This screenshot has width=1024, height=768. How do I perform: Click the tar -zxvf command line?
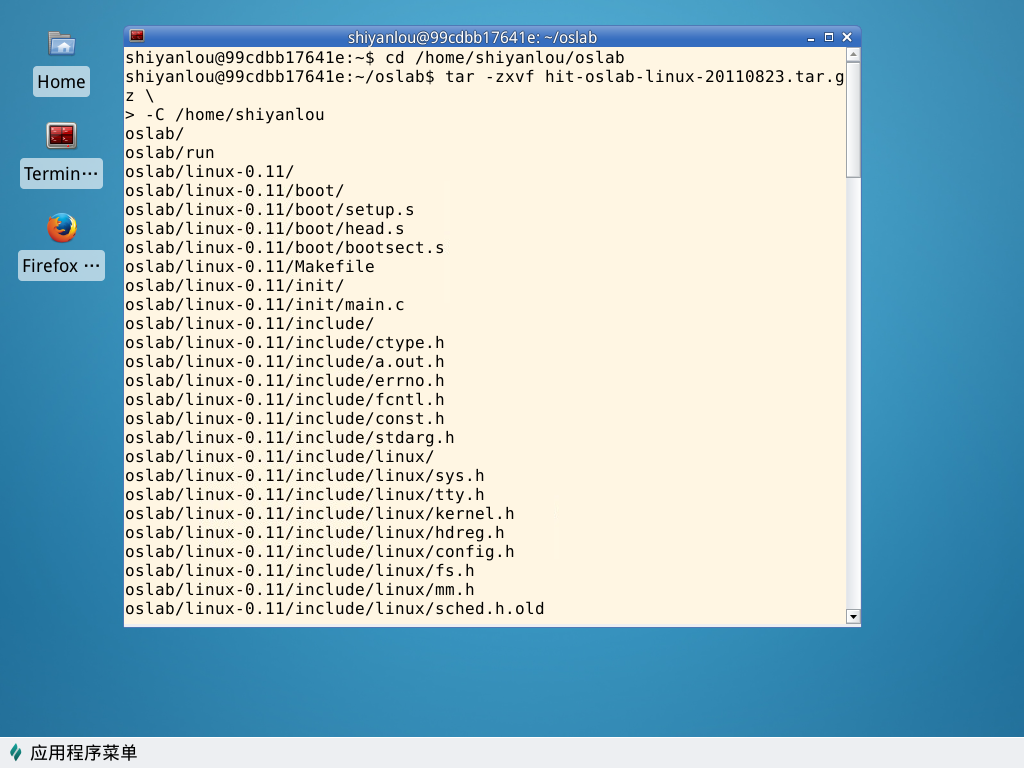(485, 77)
